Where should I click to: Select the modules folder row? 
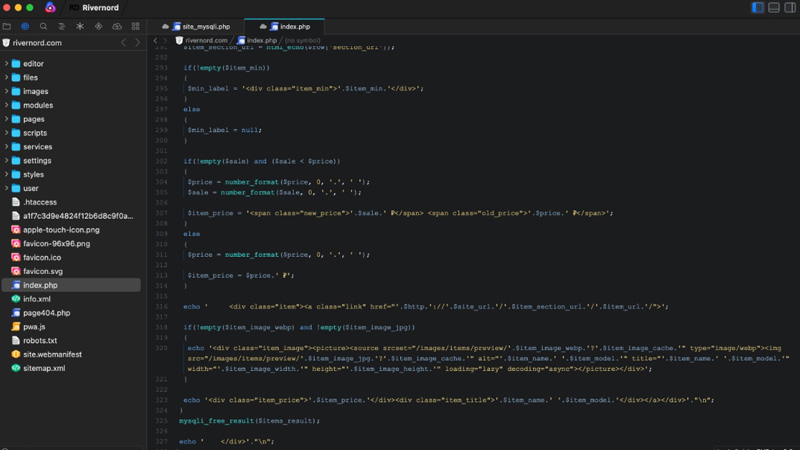(71, 105)
